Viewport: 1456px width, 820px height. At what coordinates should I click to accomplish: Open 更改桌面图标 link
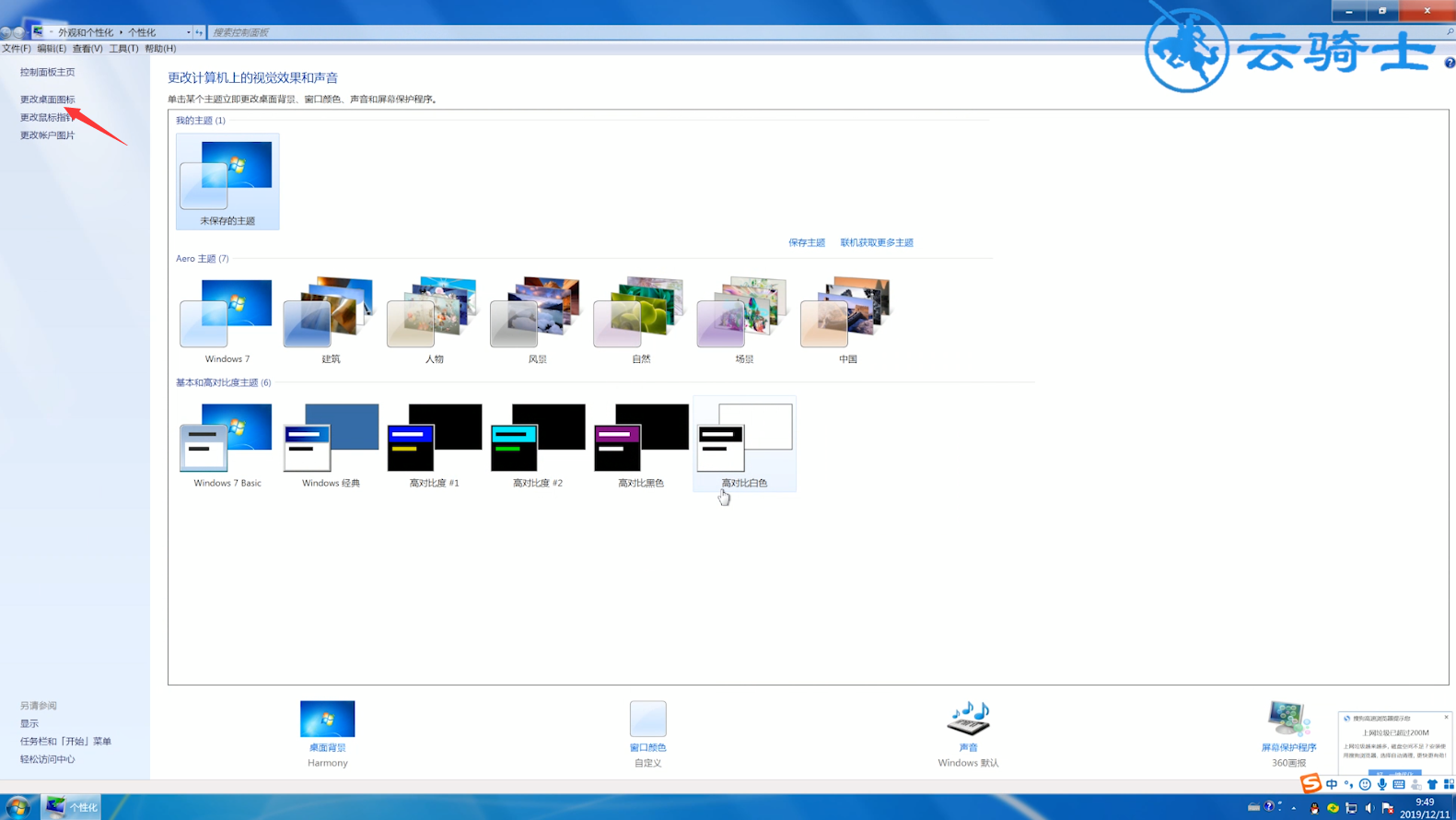[x=47, y=100]
